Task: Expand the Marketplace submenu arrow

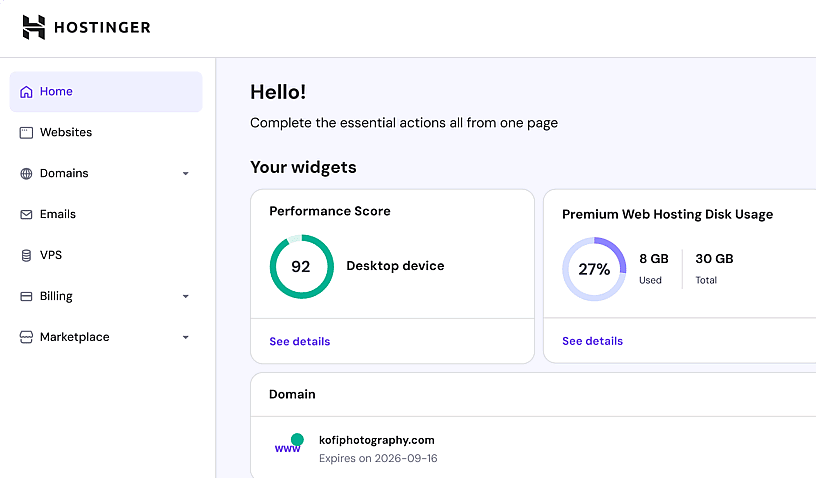Action: pyautogui.click(x=185, y=337)
